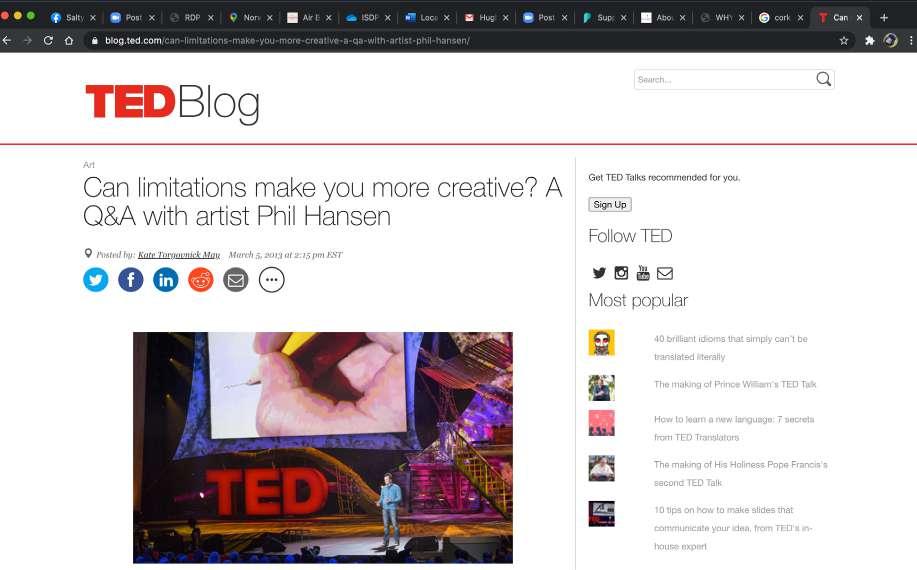The height and width of the screenshot is (570, 917).
Task: Open TED email newsletter envelope icon in sidebar
Action: 665,273
